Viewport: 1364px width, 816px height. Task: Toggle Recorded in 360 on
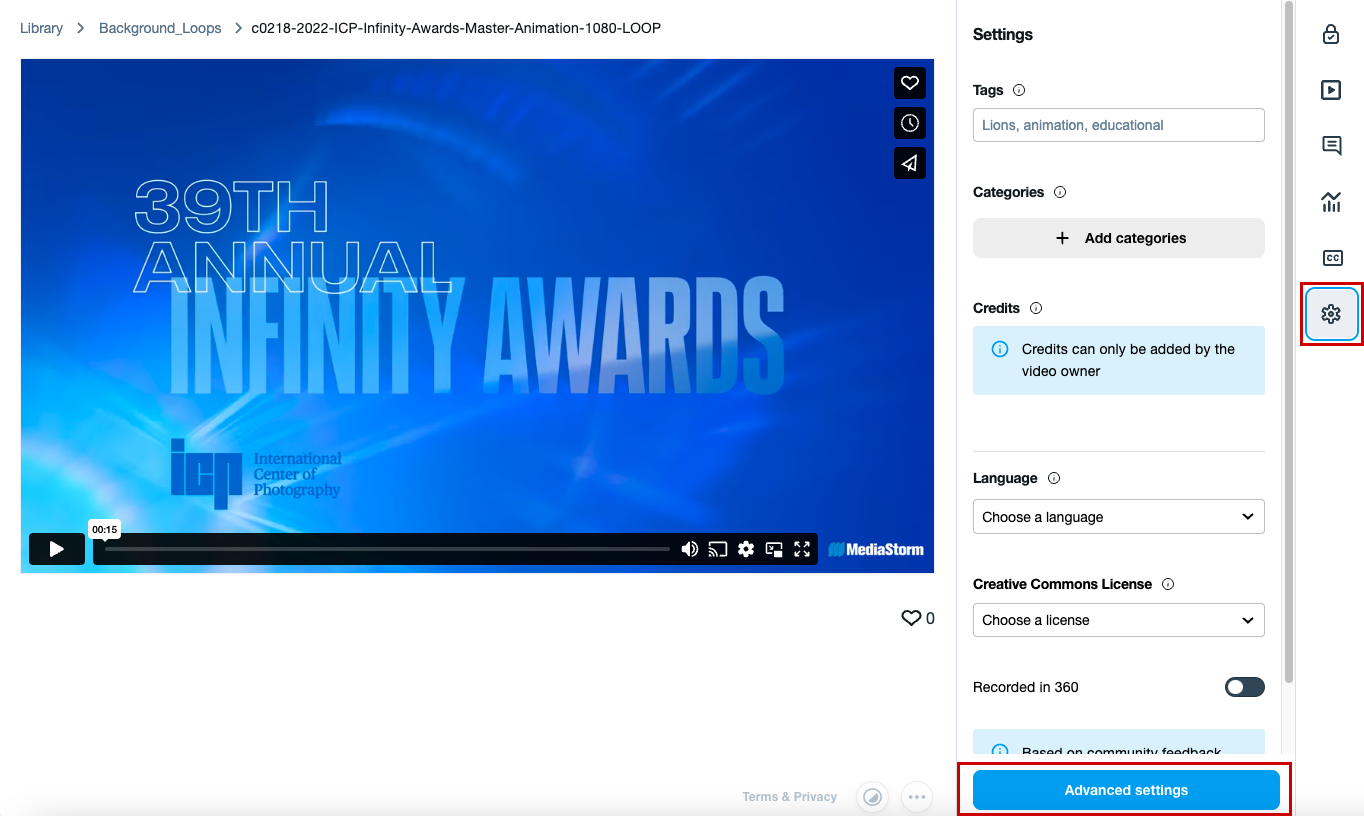(x=1243, y=687)
